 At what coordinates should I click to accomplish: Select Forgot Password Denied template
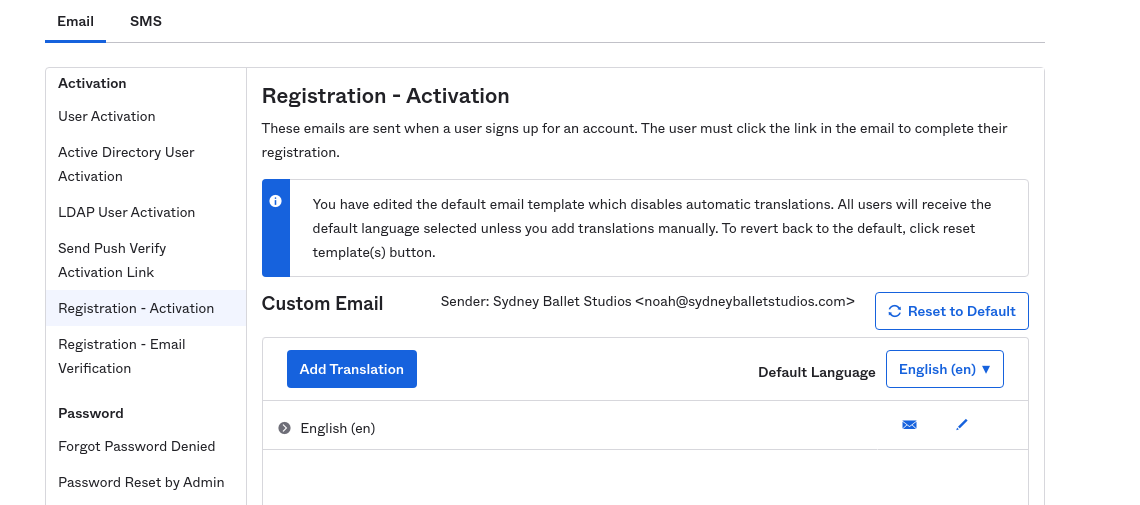pos(137,446)
